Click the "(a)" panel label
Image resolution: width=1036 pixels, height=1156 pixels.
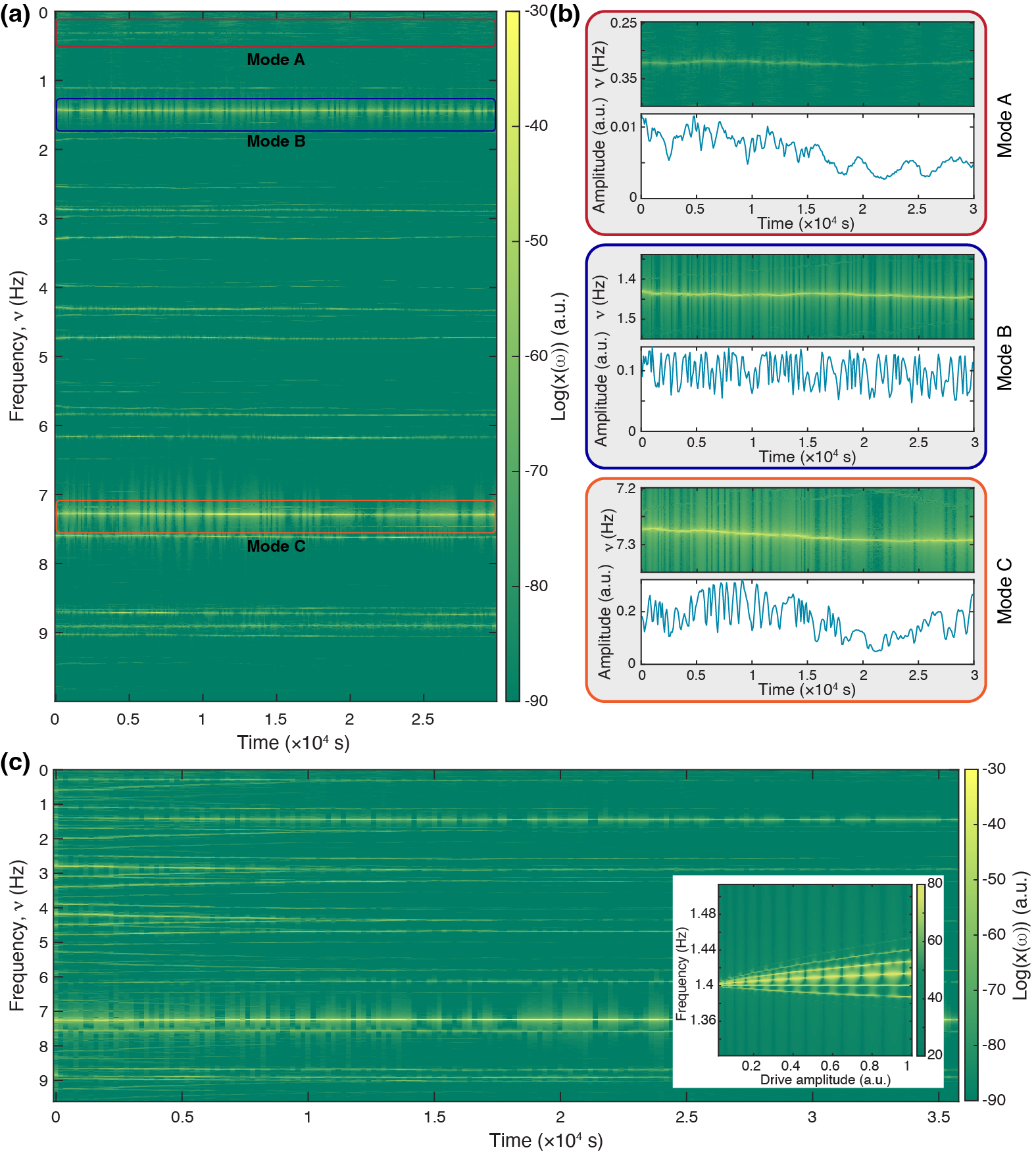(14, 14)
